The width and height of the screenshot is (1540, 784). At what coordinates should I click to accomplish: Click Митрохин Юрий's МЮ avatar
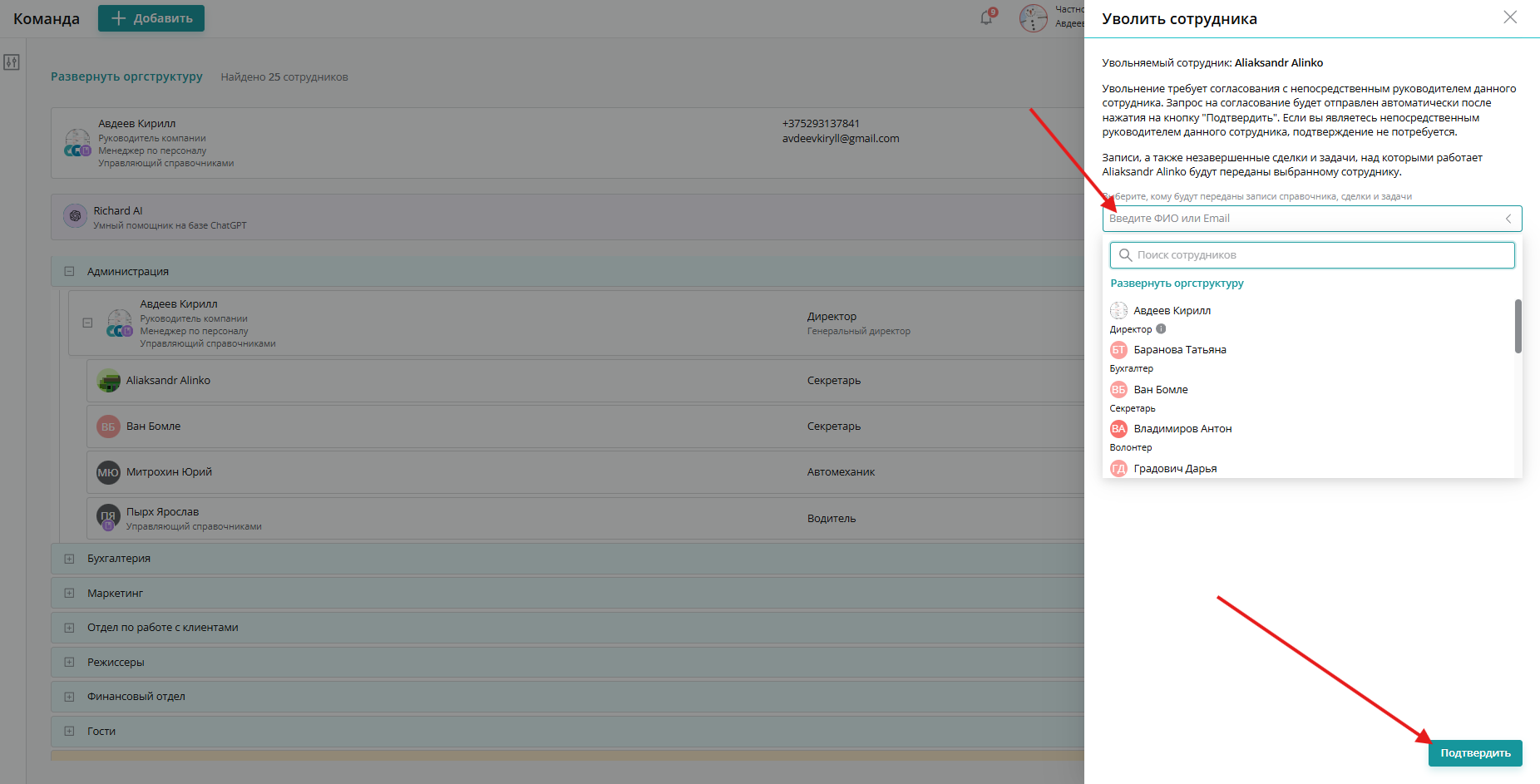(108, 472)
